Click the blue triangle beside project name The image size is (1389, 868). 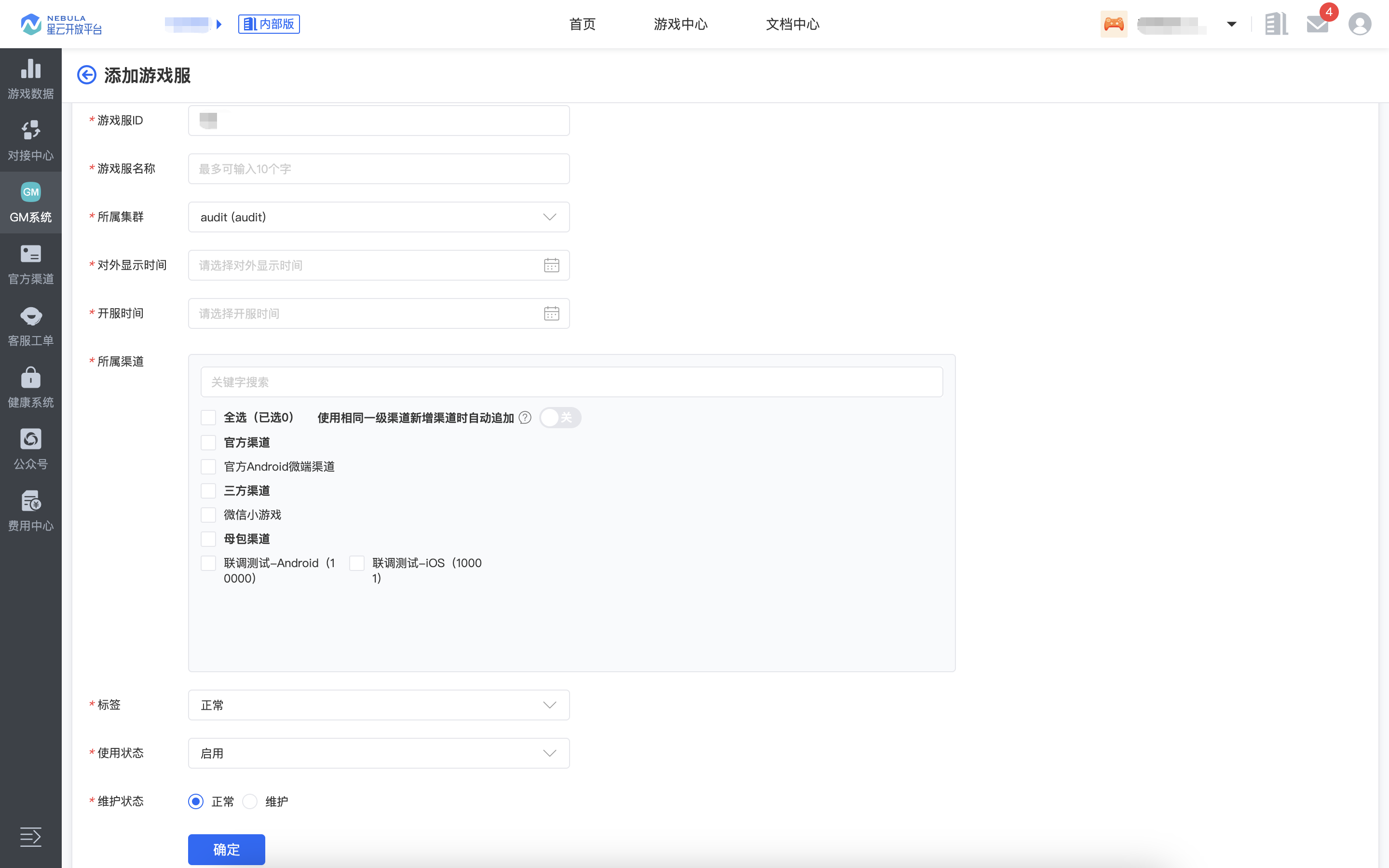218,24
